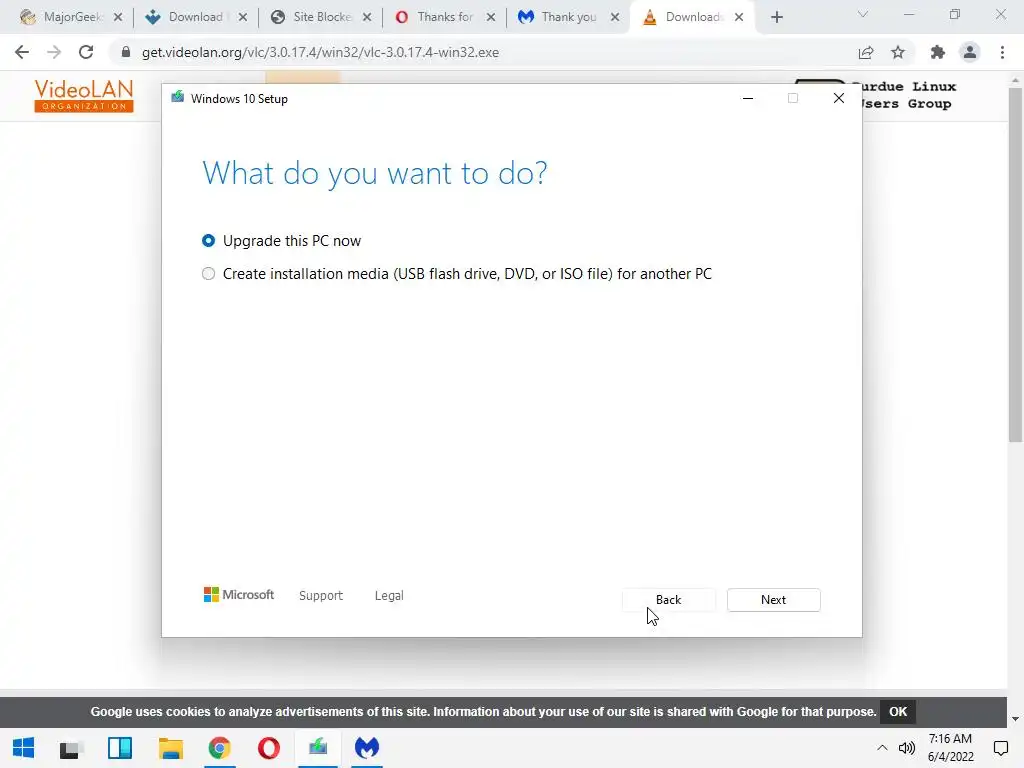
Task: Open the blue panel app on taskbar
Action: pos(120,748)
